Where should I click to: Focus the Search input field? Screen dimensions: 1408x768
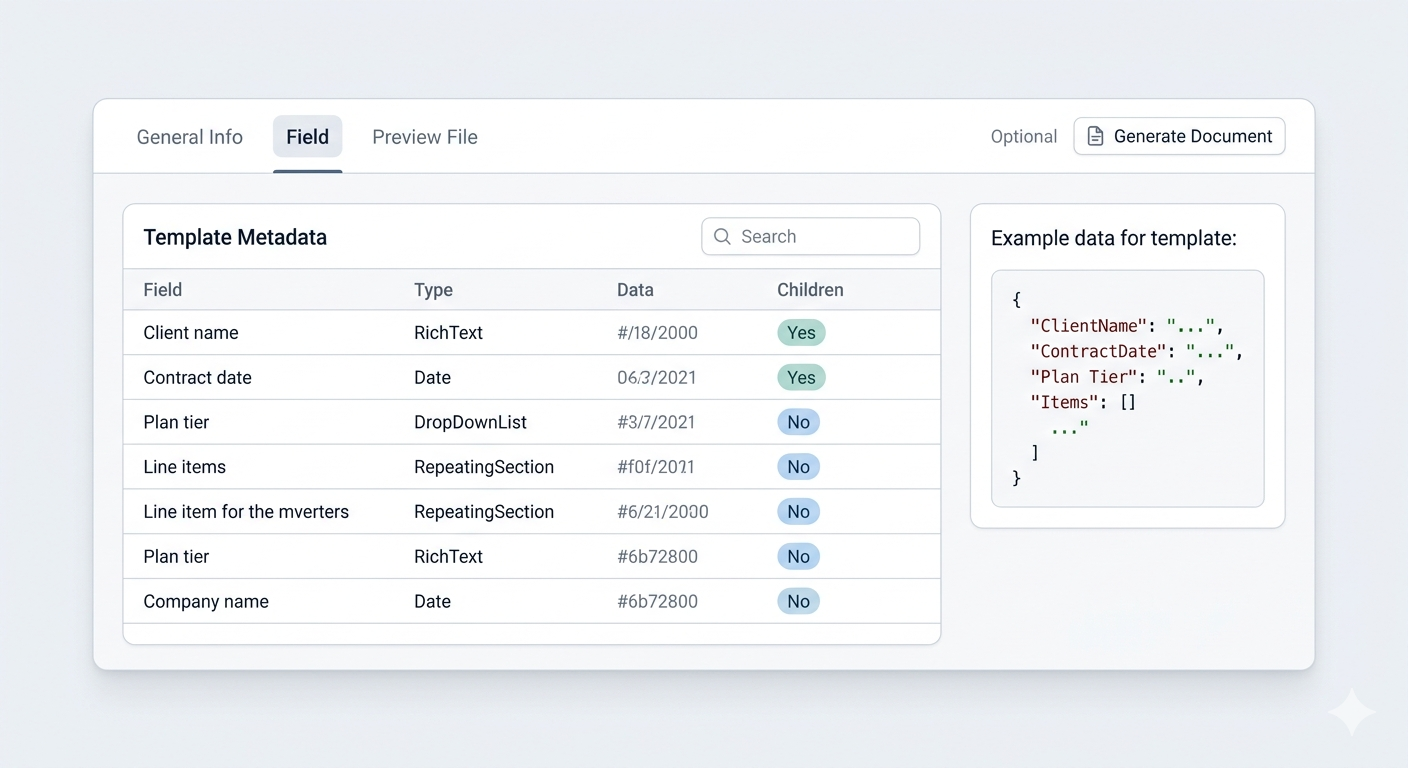tap(810, 237)
